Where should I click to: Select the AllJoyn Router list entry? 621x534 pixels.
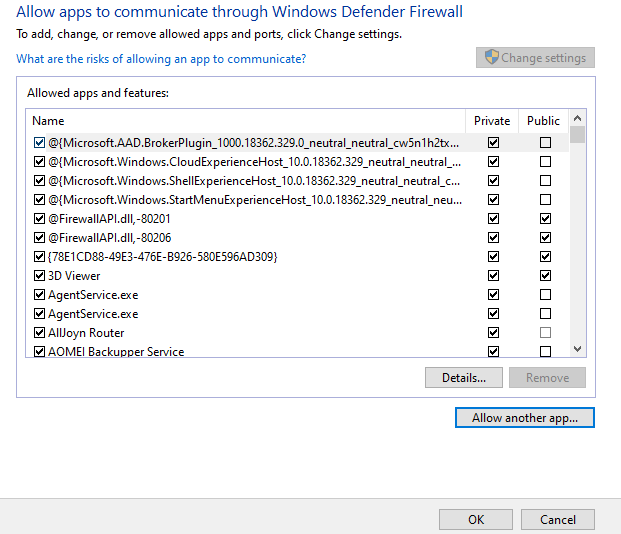point(86,333)
